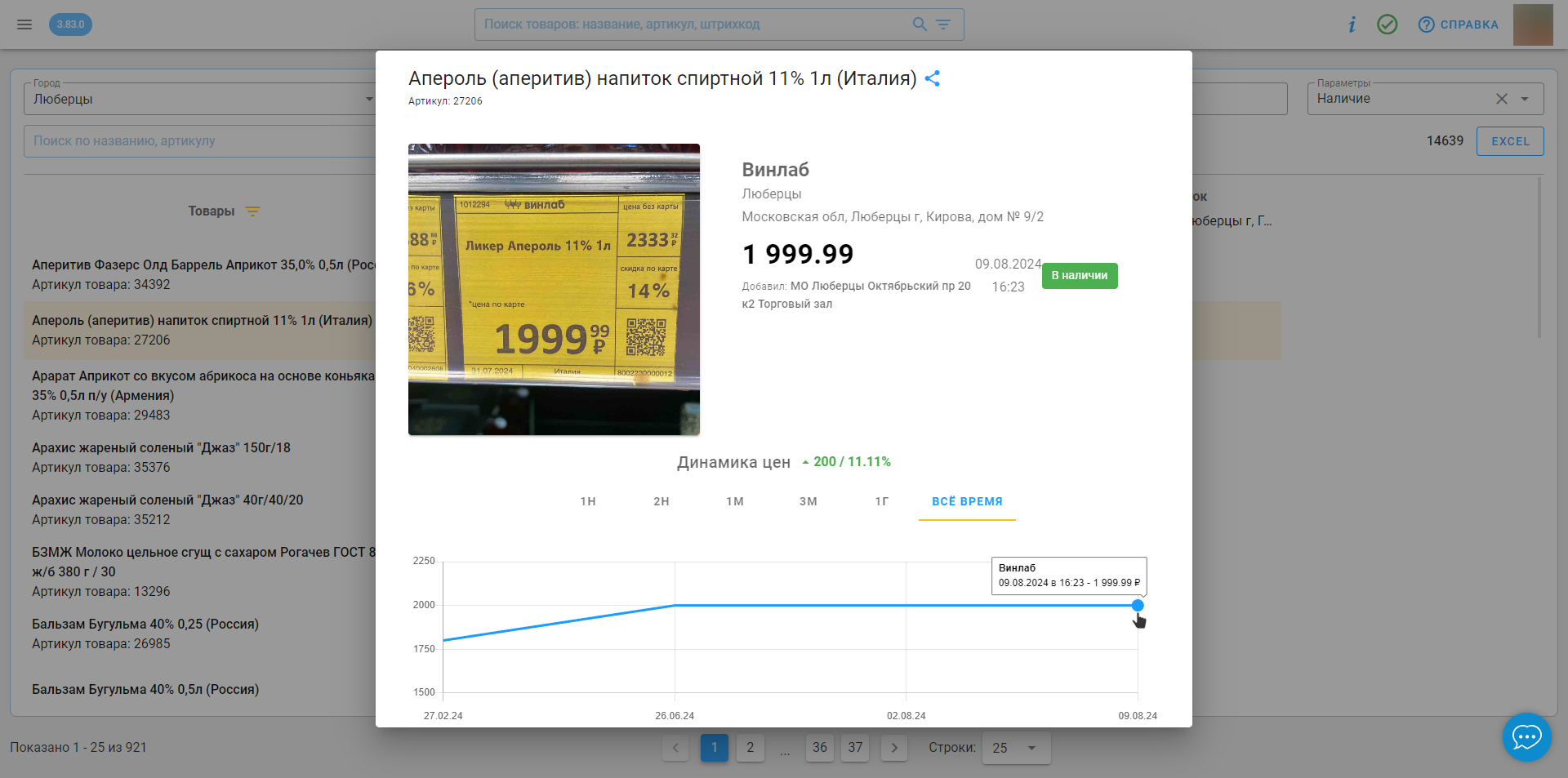The width and height of the screenshot is (1568, 778).
Task: Go to page 1 in pagination
Action: [715, 748]
